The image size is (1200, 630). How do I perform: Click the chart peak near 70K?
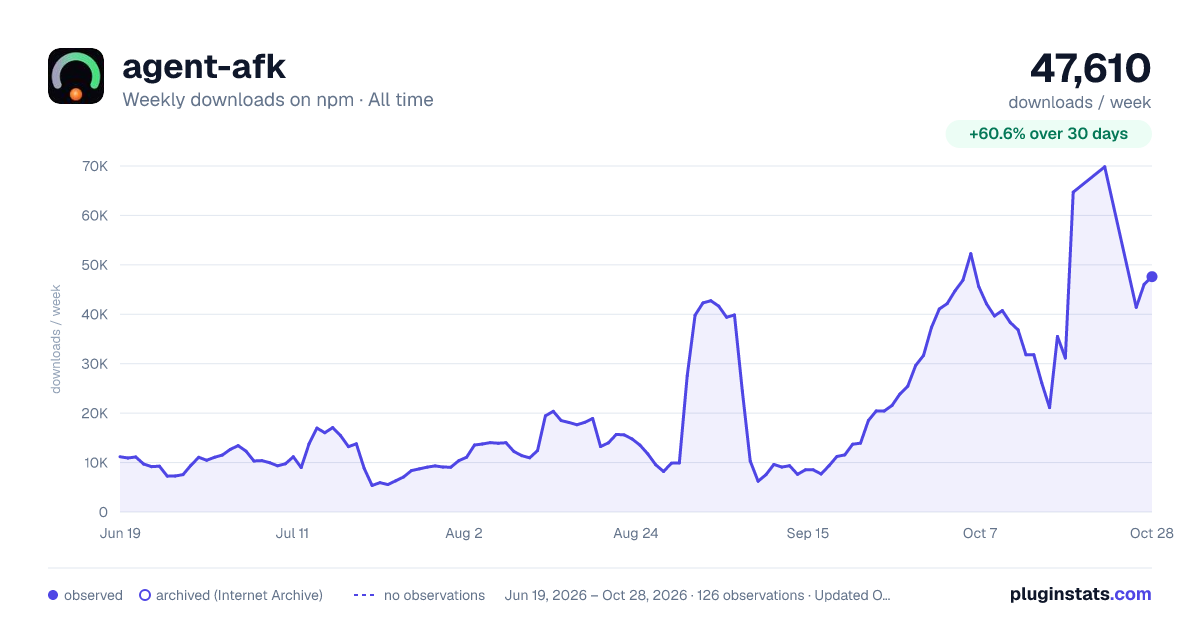1104,167
